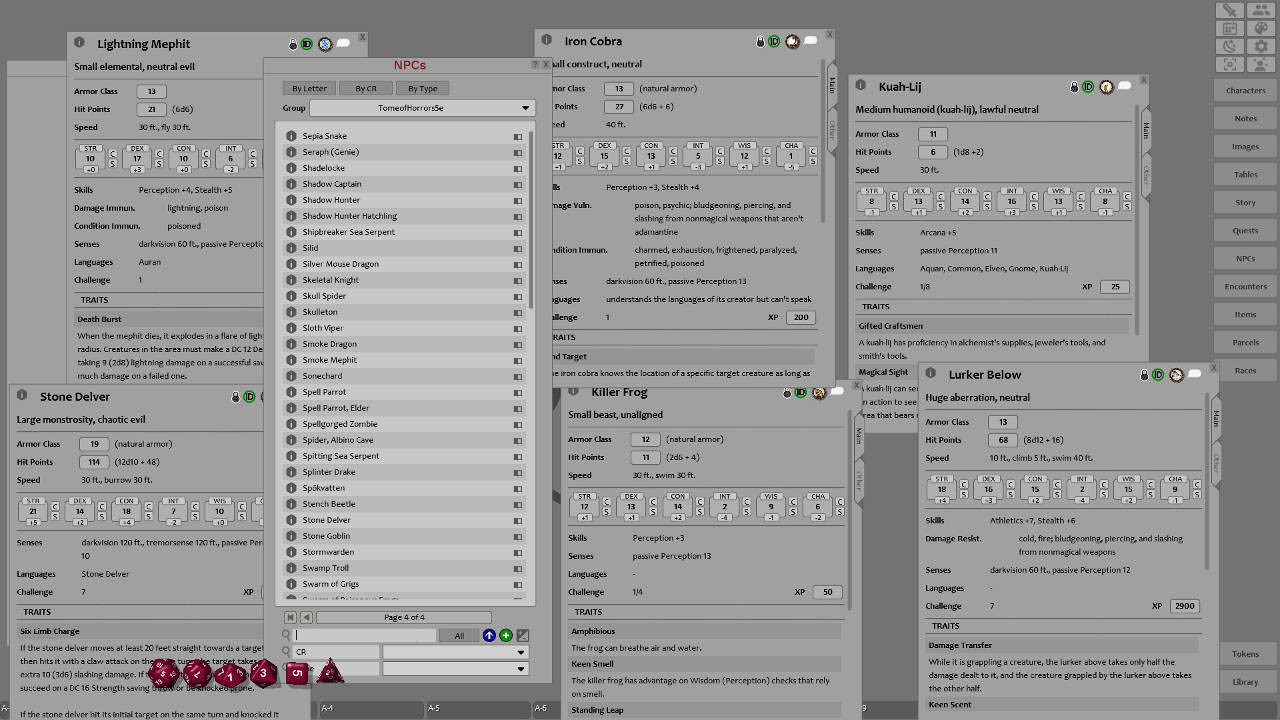
Task: Open the Combat Tracker sword icon
Action: pyautogui.click(x=1230, y=10)
